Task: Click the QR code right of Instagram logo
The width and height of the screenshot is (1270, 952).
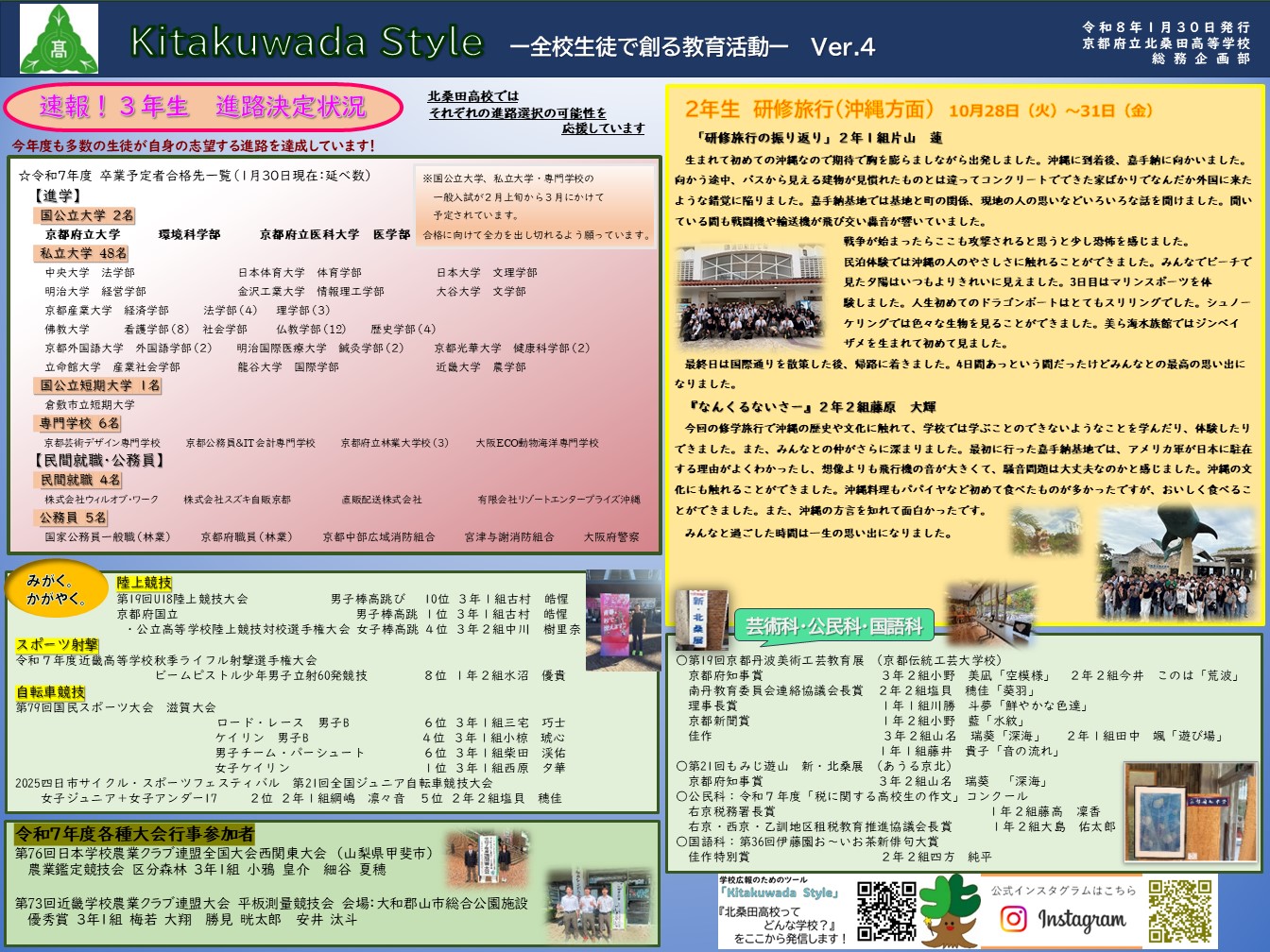Action: [1179, 911]
